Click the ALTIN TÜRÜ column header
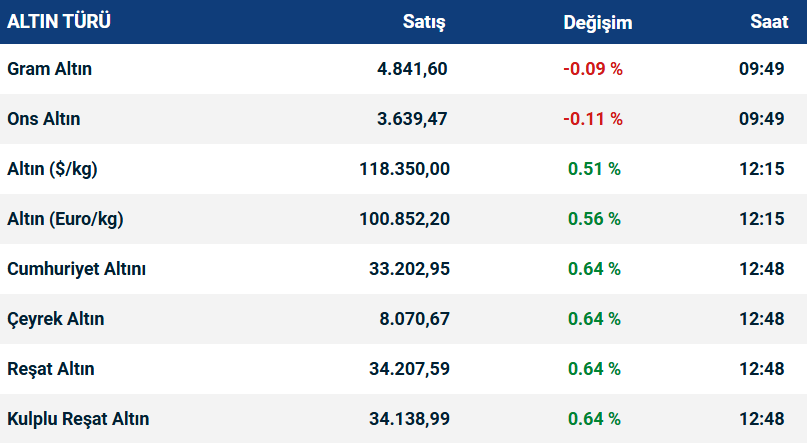 pyautogui.click(x=60, y=21)
